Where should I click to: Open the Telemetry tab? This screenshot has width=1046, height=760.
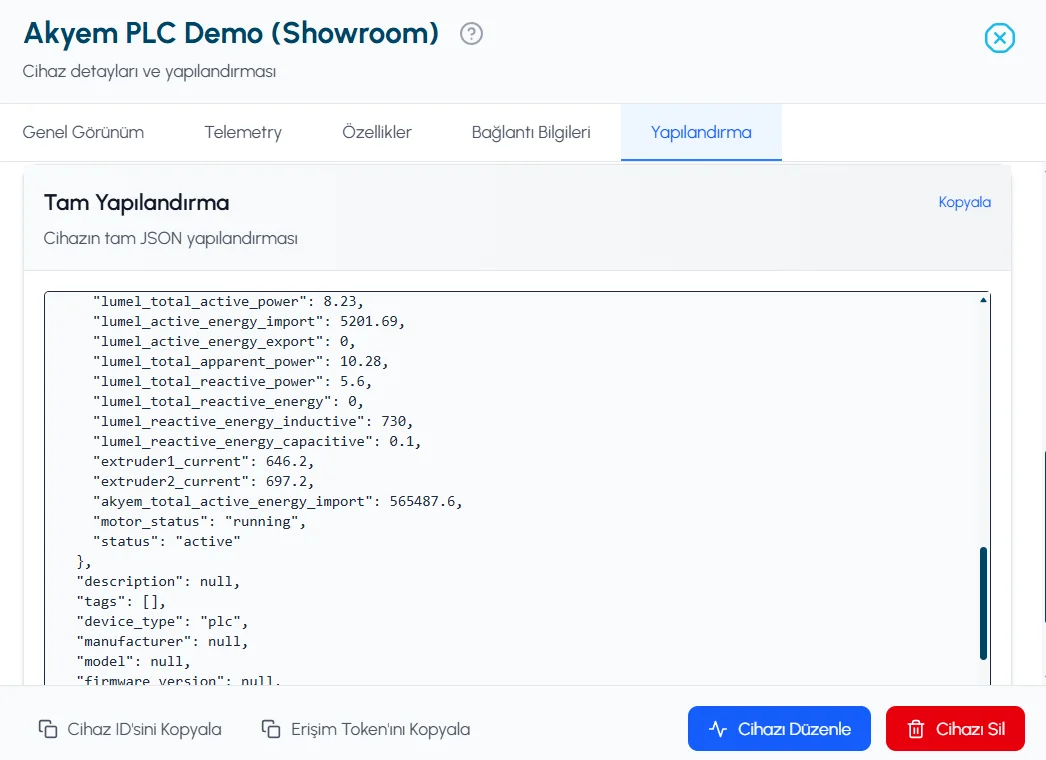pos(243,132)
